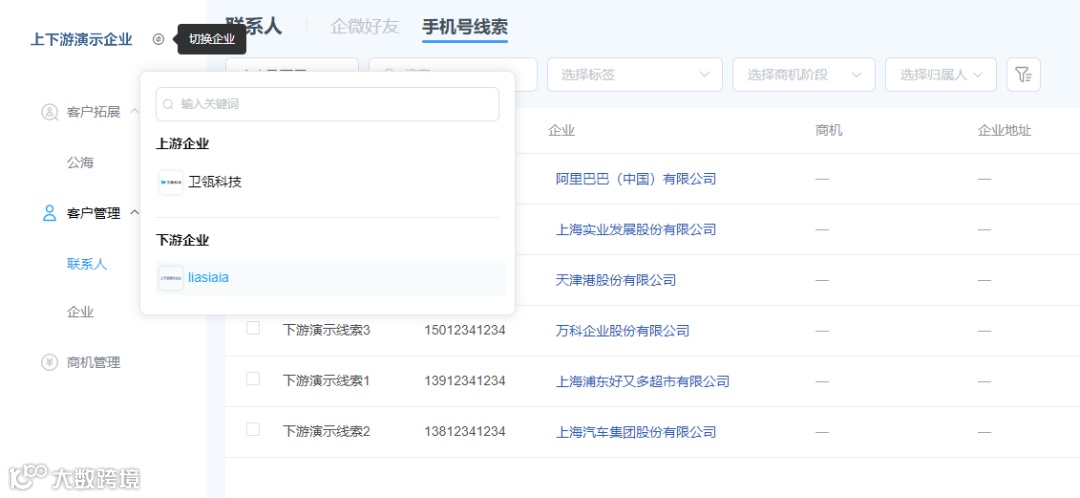Open the 选择归属人 dropdown
Screen dimensions: 1080x498
click(x=941, y=74)
